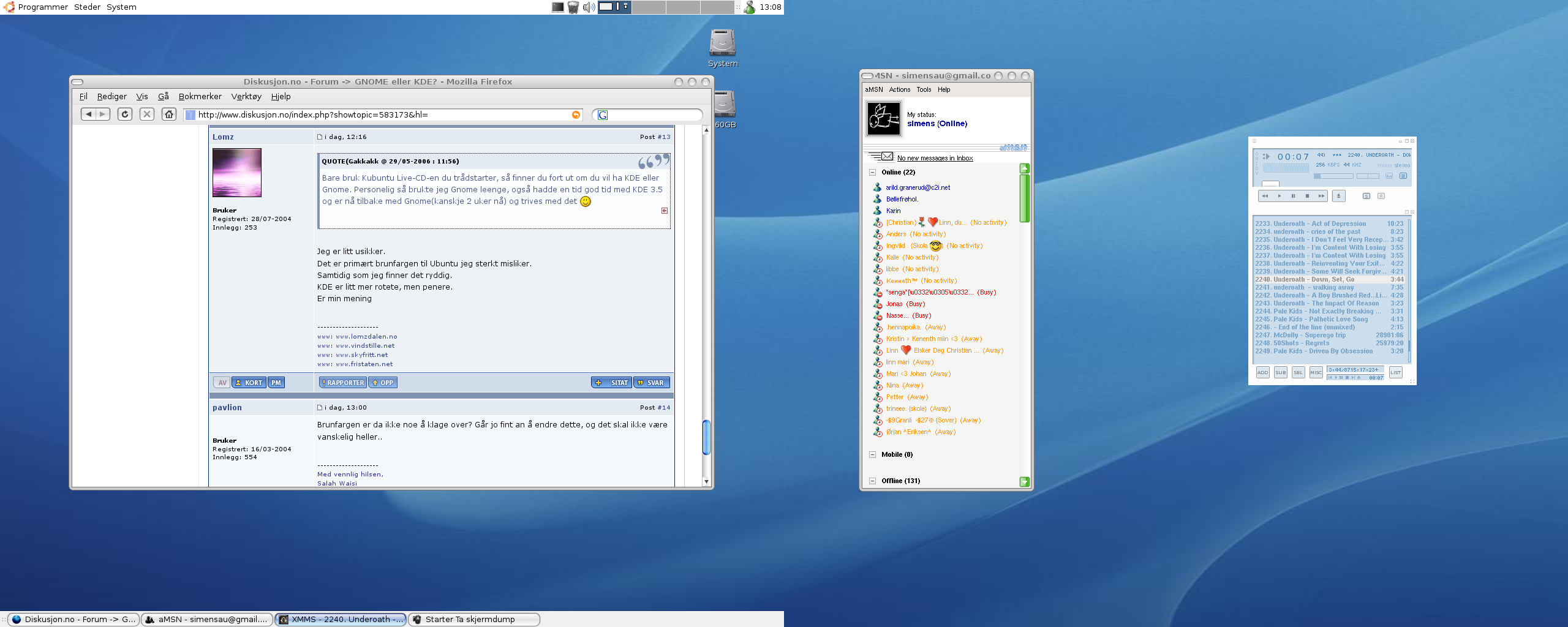Switch to the second workspace in pager
Viewport: 1568px width, 627px height.
click(x=649, y=7)
